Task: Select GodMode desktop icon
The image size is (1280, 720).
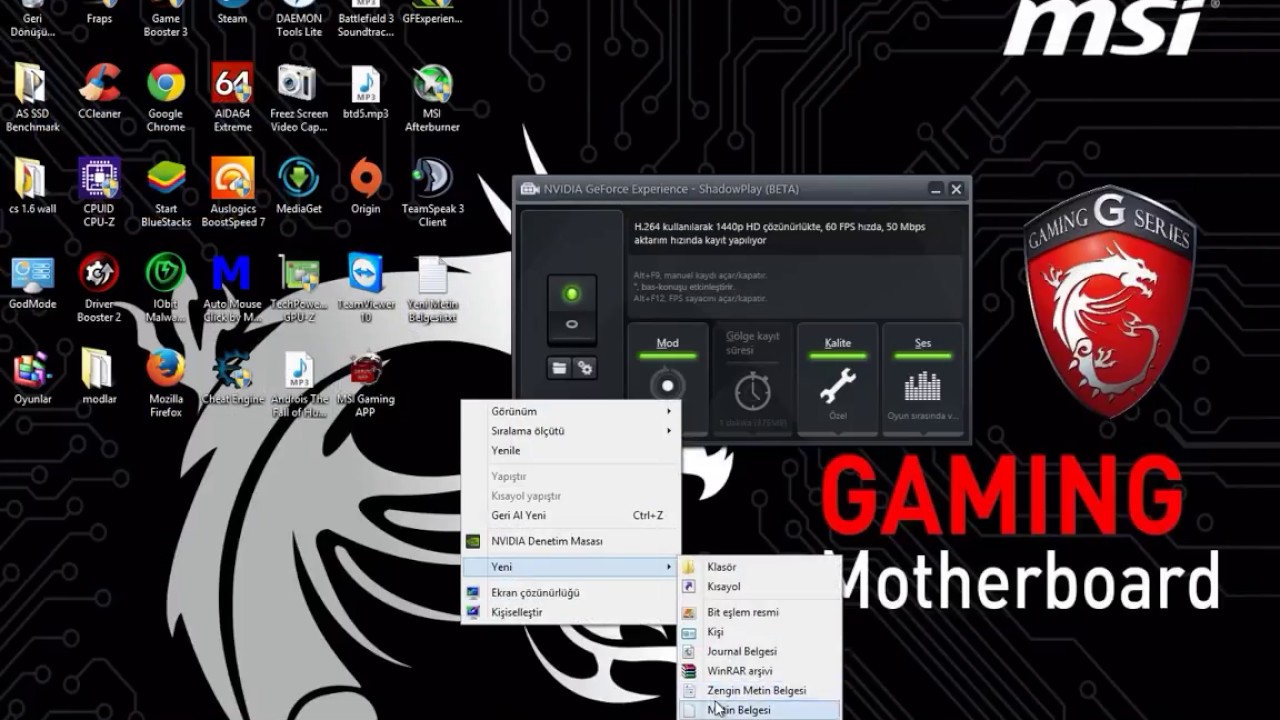Action: pyautogui.click(x=32, y=282)
